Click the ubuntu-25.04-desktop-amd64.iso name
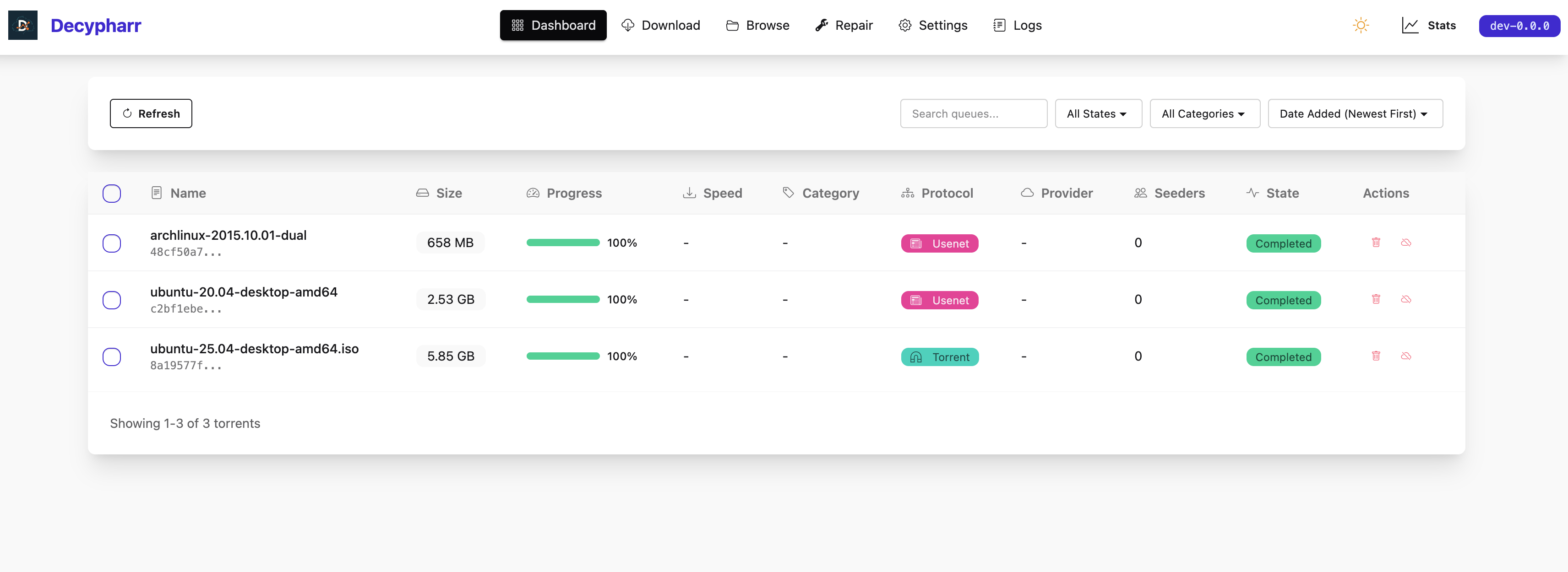Image resolution: width=1568 pixels, height=572 pixels. pos(255,348)
